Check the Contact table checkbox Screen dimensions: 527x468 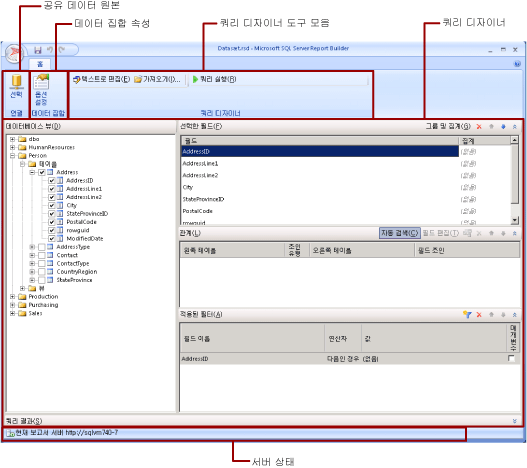pos(42,255)
